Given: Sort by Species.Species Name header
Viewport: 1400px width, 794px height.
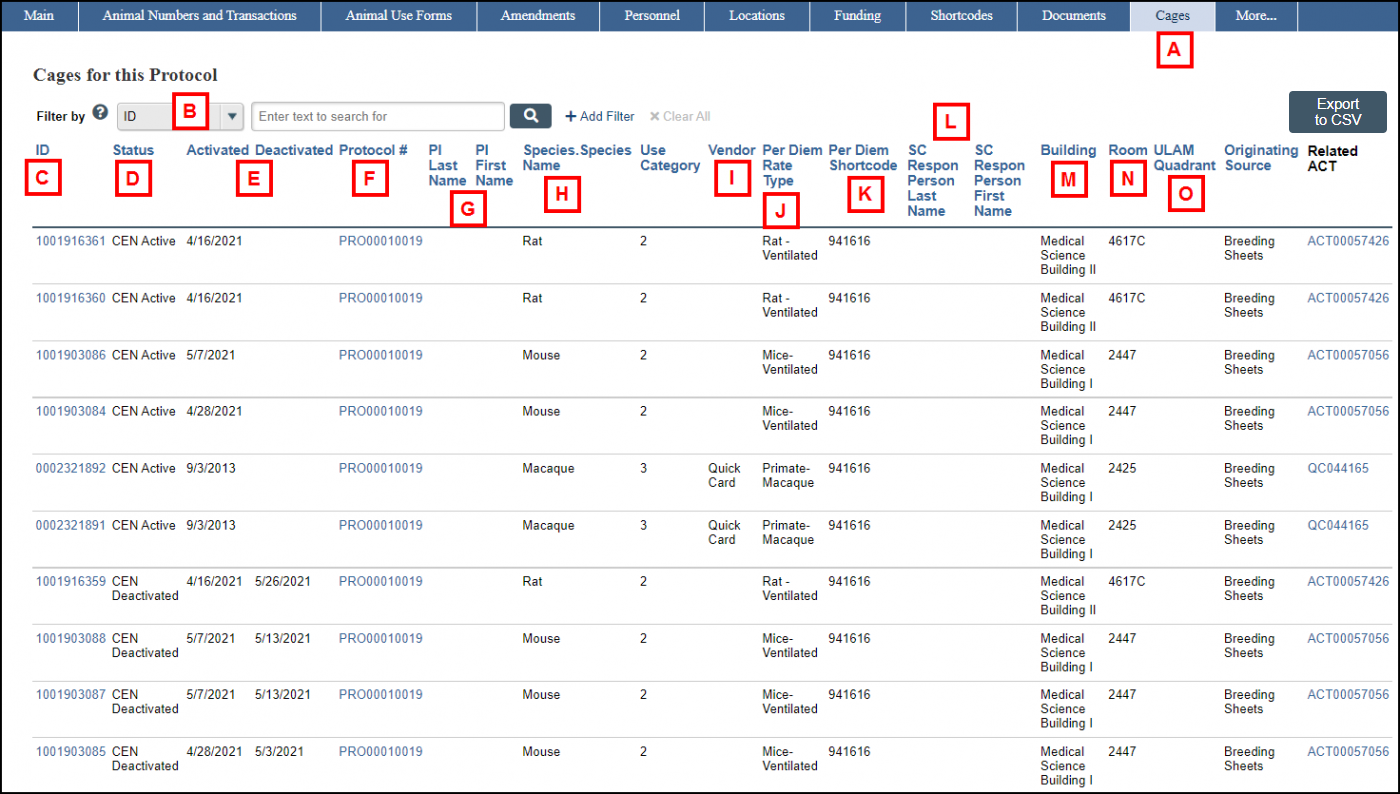Looking at the screenshot, I should [x=577, y=158].
